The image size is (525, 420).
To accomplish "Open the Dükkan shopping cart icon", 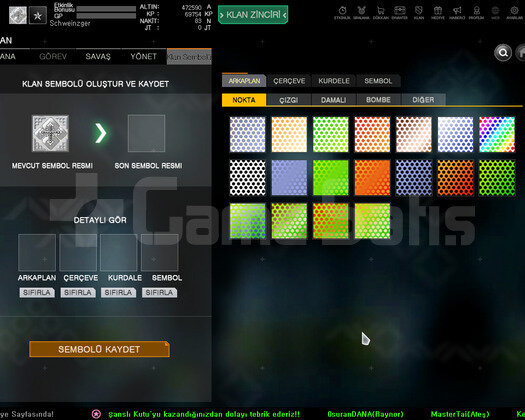I will tap(380, 12).
